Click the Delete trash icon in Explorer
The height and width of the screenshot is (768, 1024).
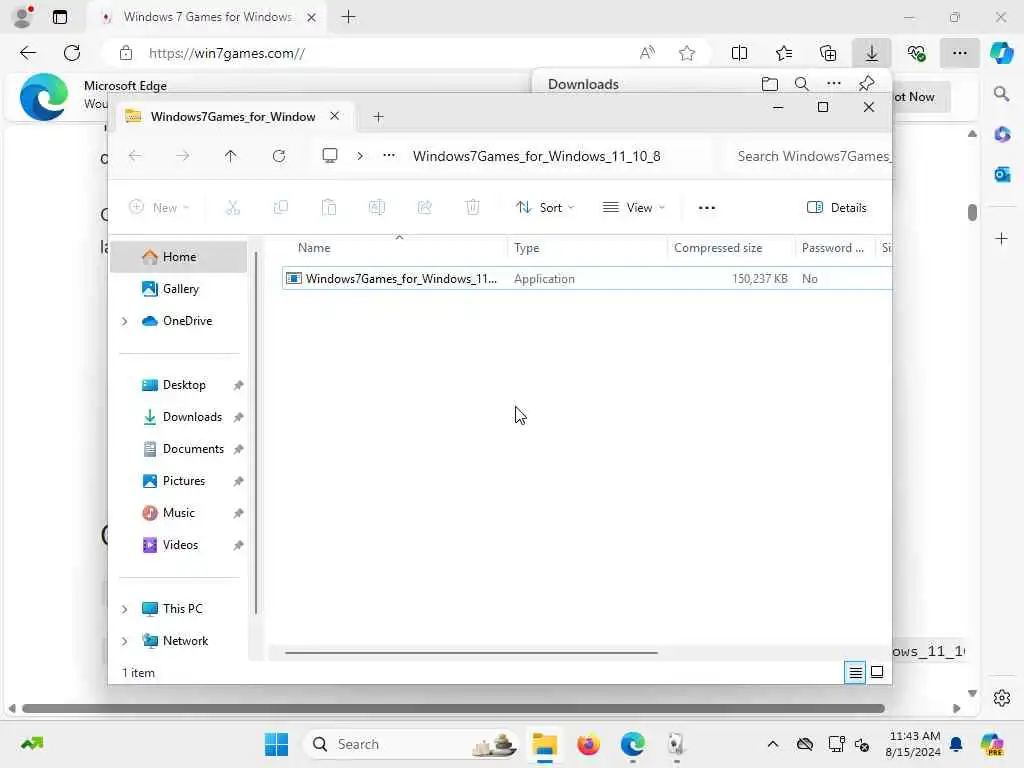(x=473, y=208)
